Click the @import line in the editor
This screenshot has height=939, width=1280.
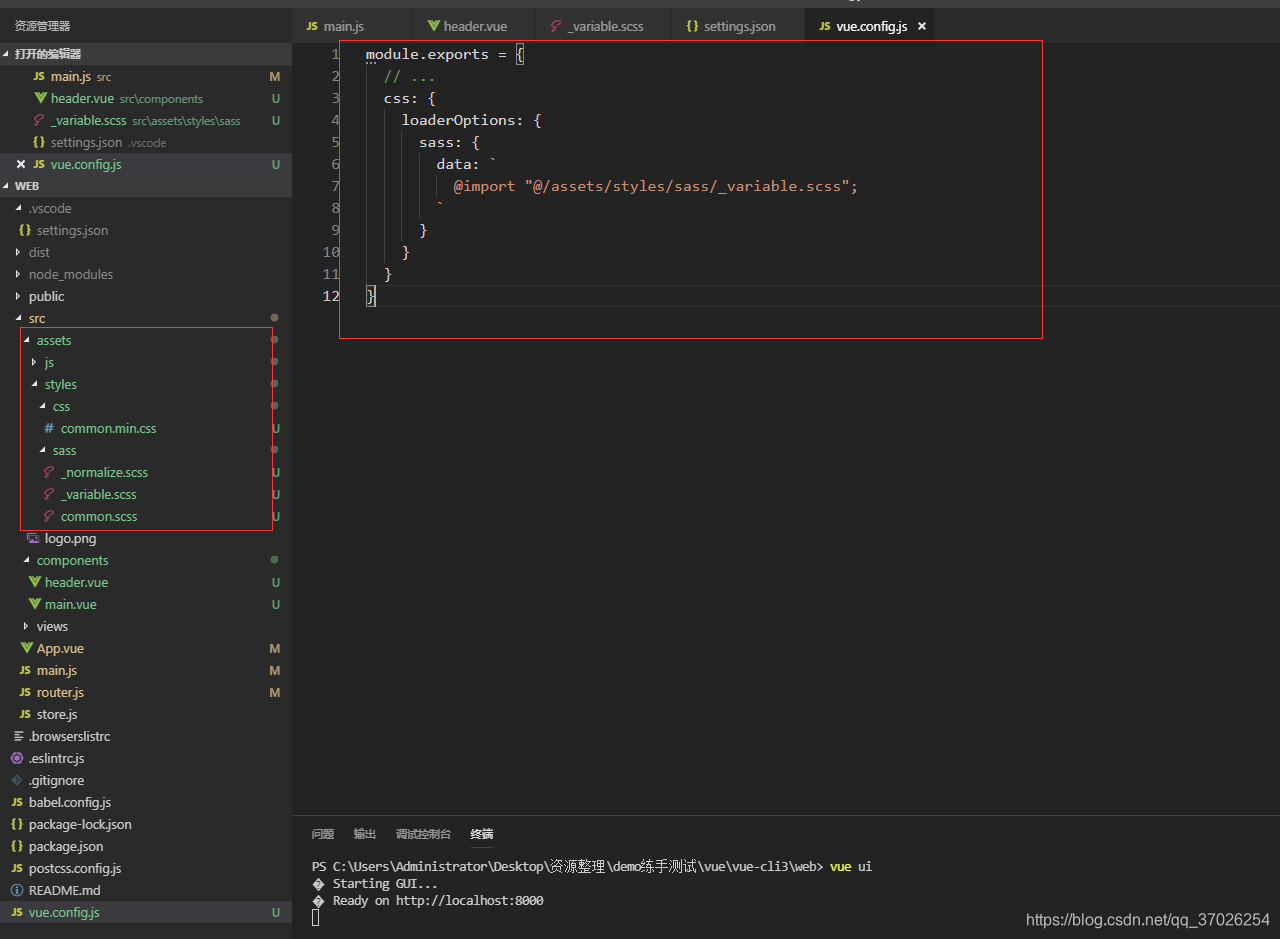pyautogui.click(x=656, y=186)
